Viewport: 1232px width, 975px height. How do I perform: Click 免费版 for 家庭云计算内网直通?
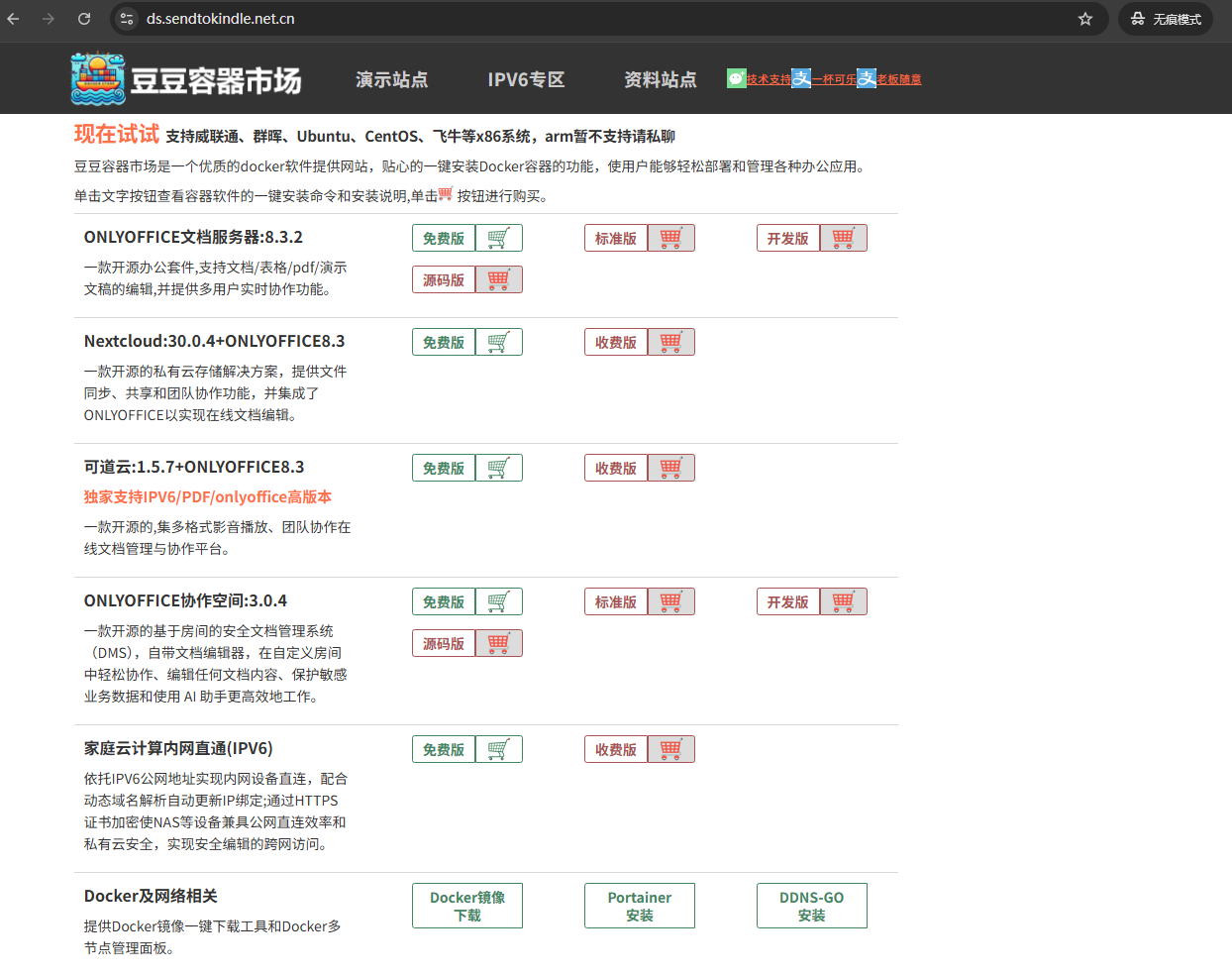pyautogui.click(x=444, y=749)
